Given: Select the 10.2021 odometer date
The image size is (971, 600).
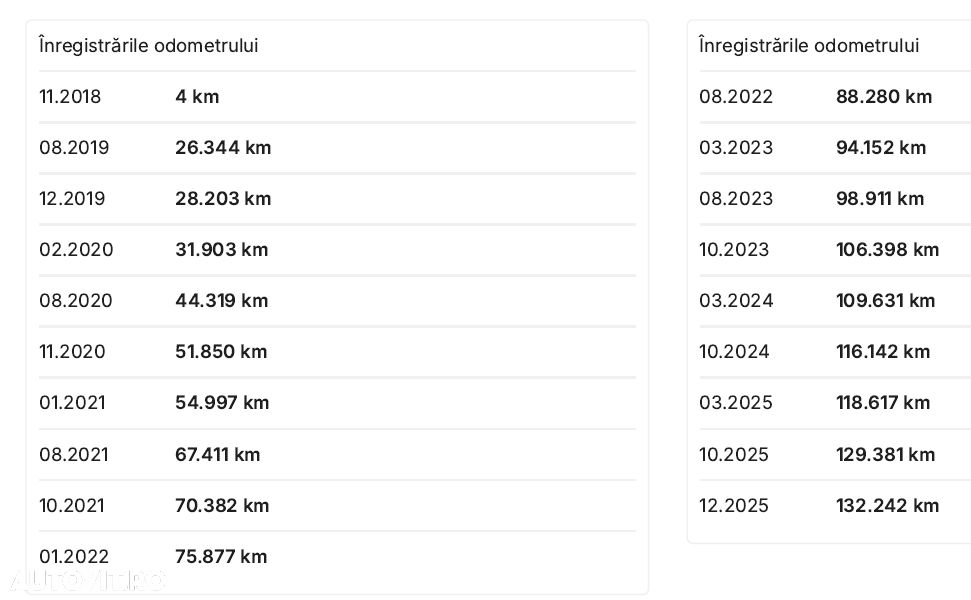Looking at the screenshot, I should click(72, 505).
